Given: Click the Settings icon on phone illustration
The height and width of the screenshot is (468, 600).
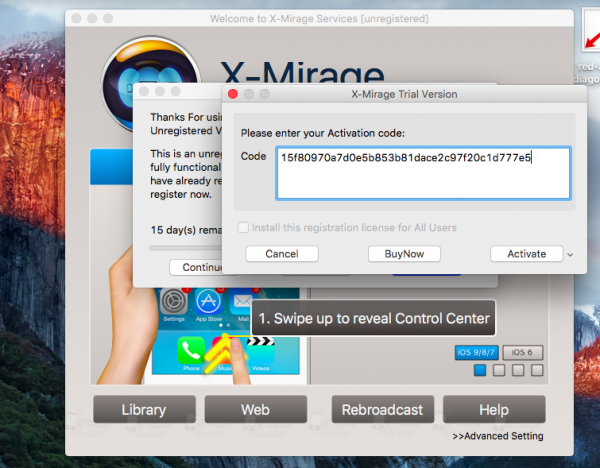Looking at the screenshot, I should (174, 302).
